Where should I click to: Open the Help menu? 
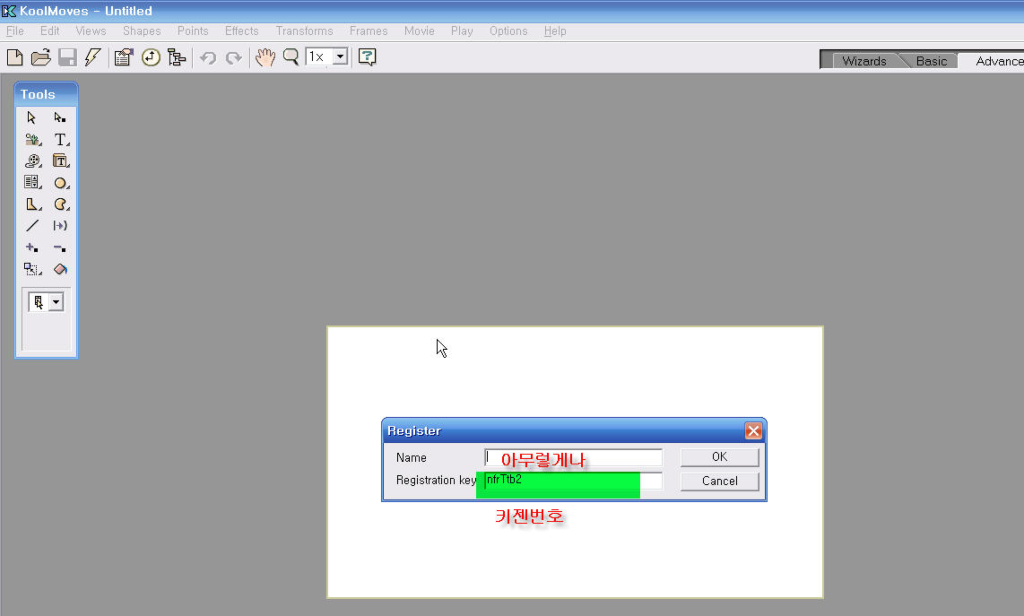(x=555, y=31)
